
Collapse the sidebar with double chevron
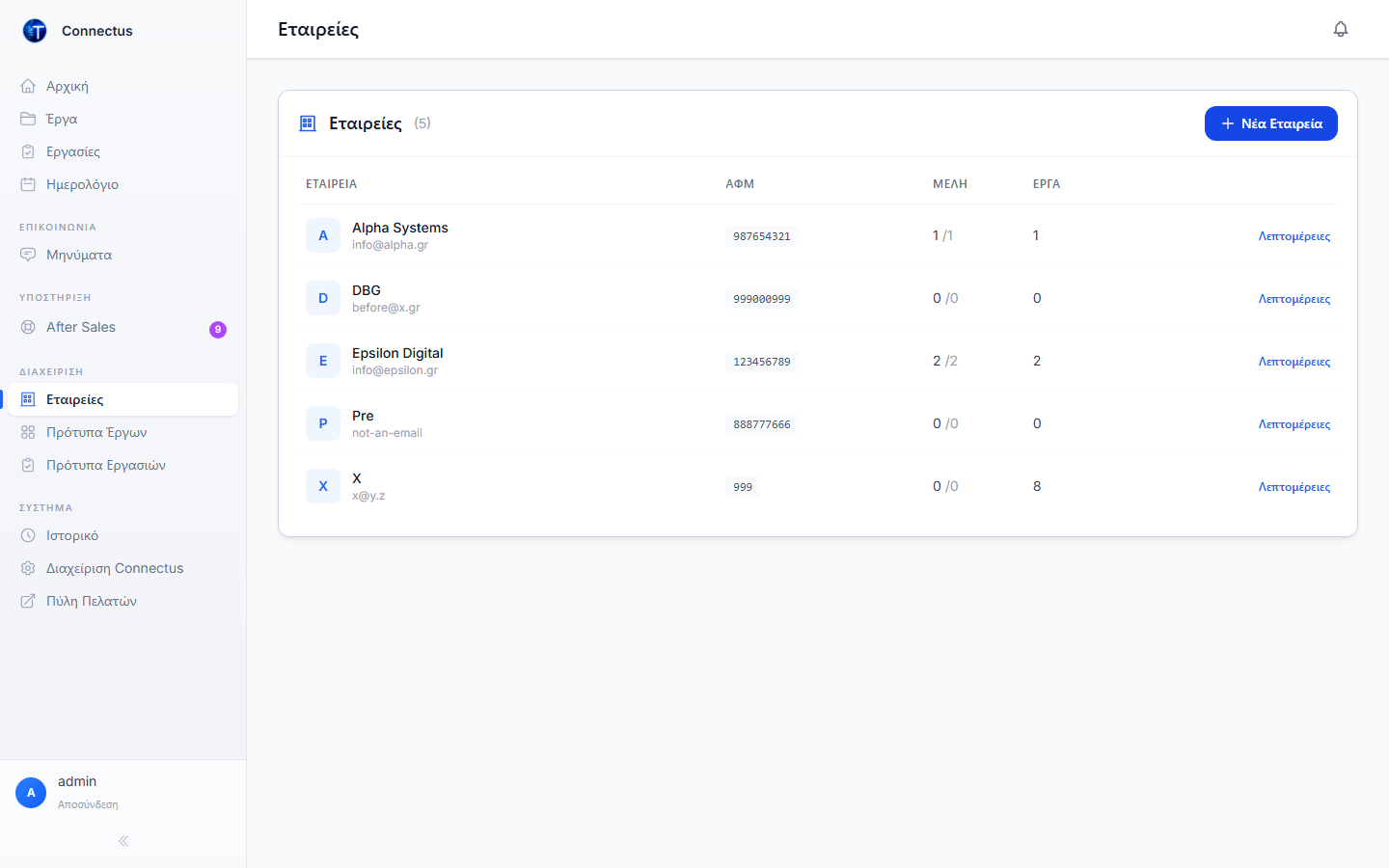coord(123,841)
